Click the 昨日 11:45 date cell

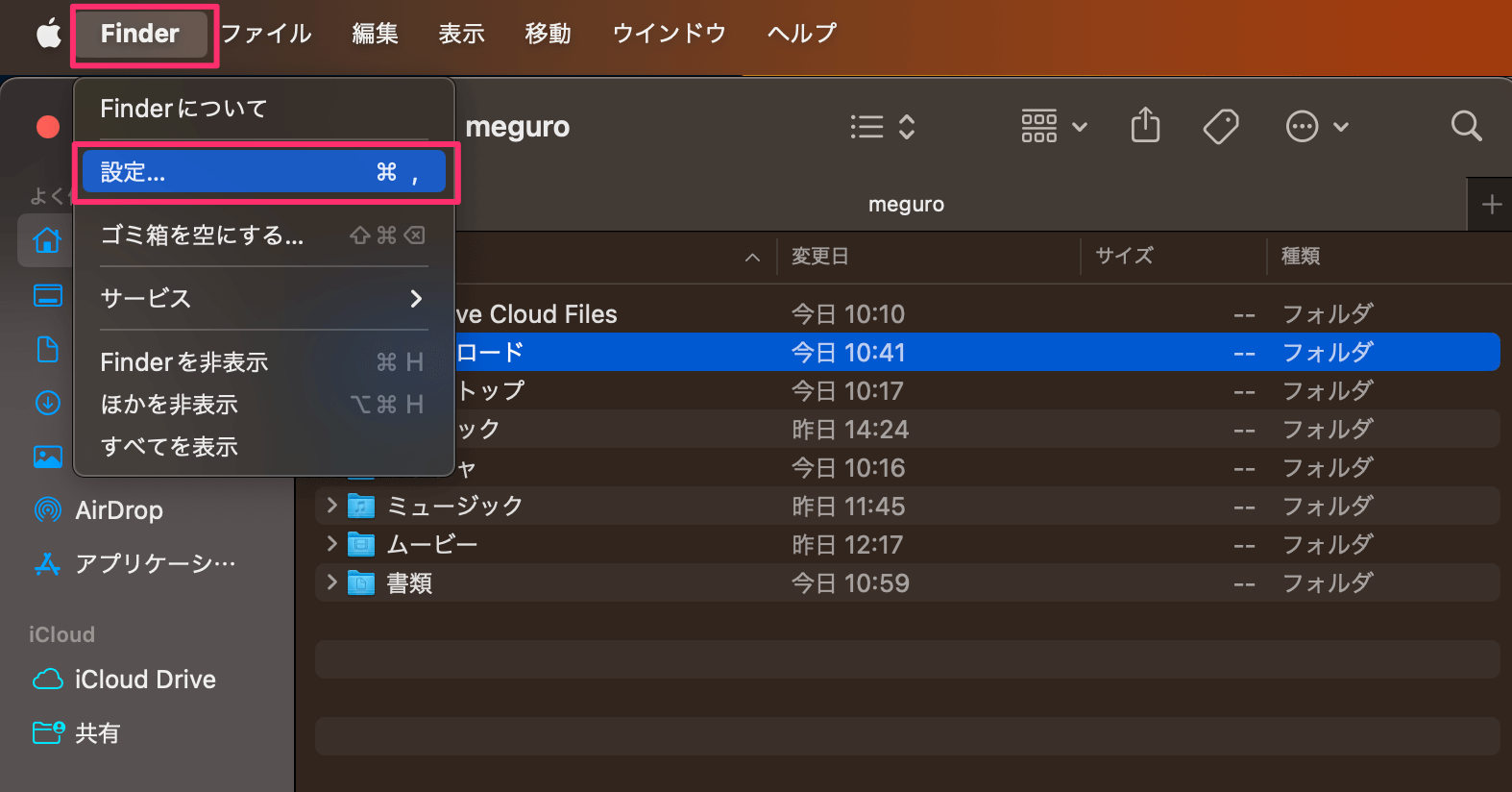point(848,507)
